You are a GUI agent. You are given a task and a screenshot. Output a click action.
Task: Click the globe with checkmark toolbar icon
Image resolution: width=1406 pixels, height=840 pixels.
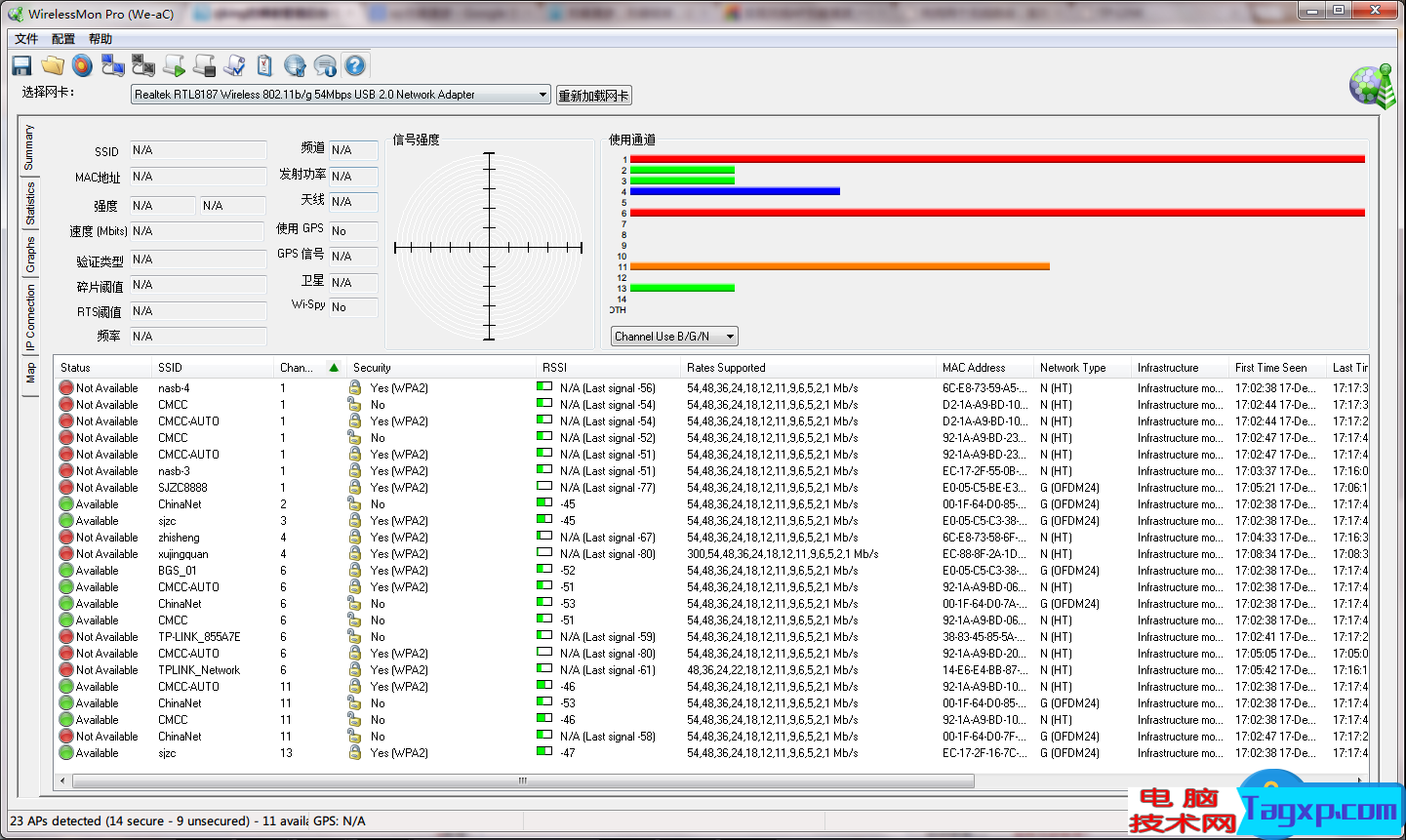point(295,65)
